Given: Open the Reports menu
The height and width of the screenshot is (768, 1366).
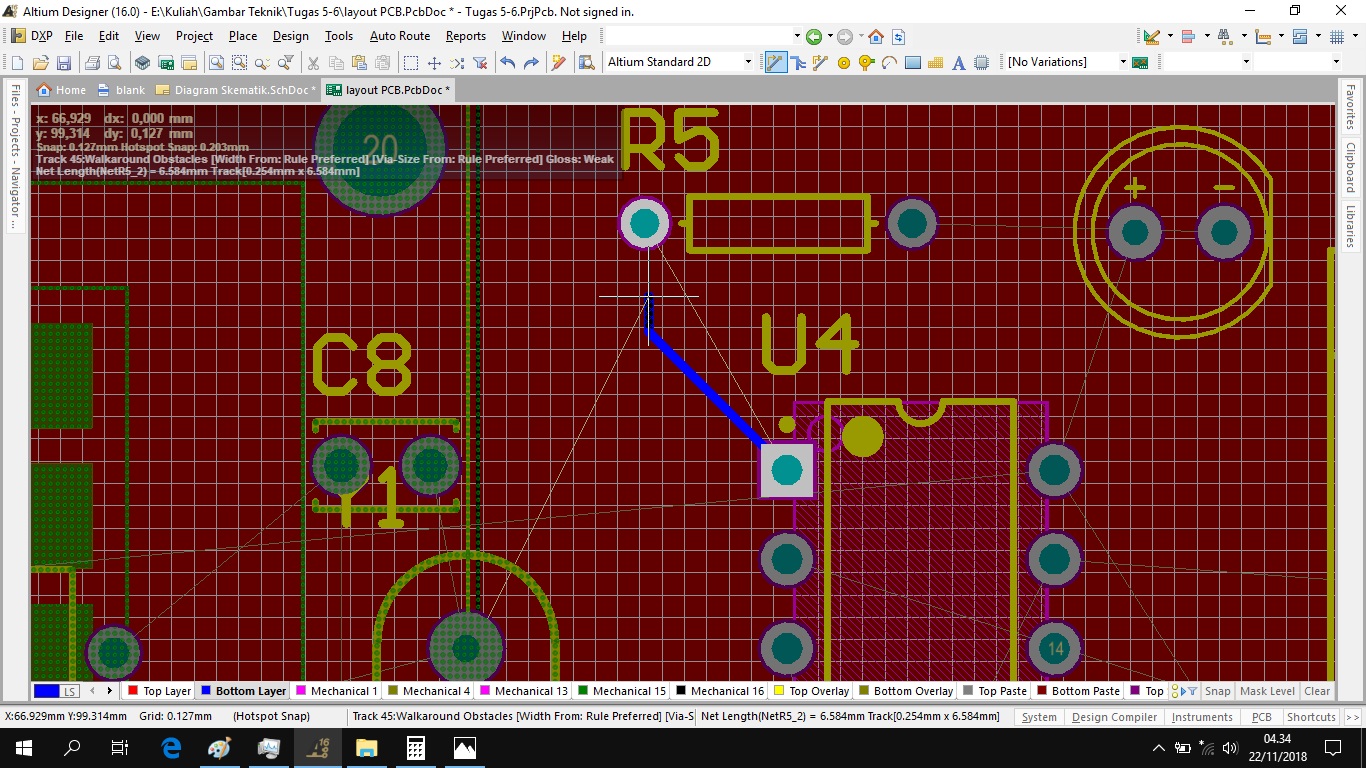Looking at the screenshot, I should click(466, 36).
